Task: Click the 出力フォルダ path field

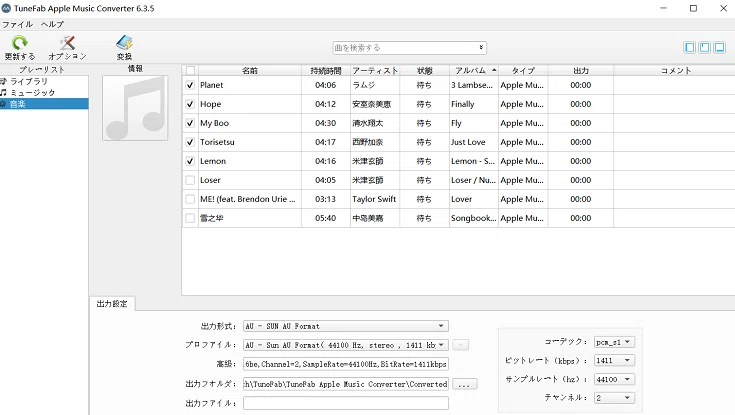Action: (346, 384)
